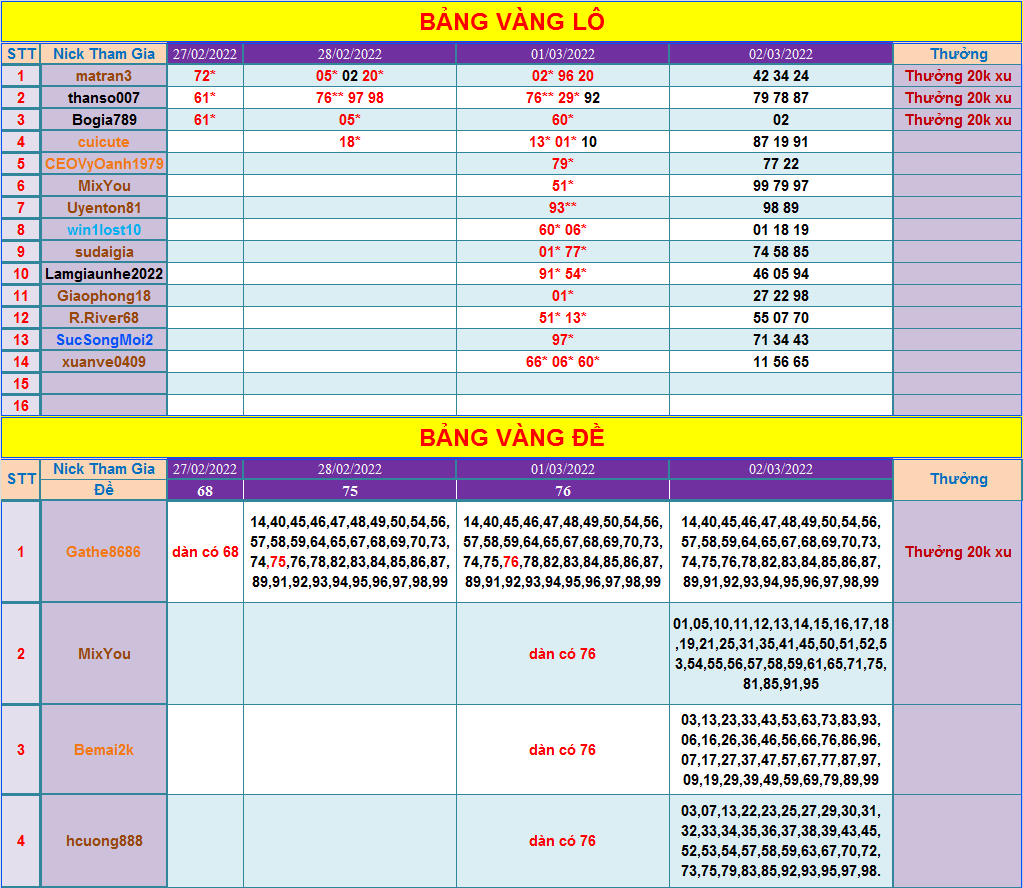Click cell '01 18 19' in the win1lost10 row
This screenshot has height=888, width=1023.
(780, 230)
